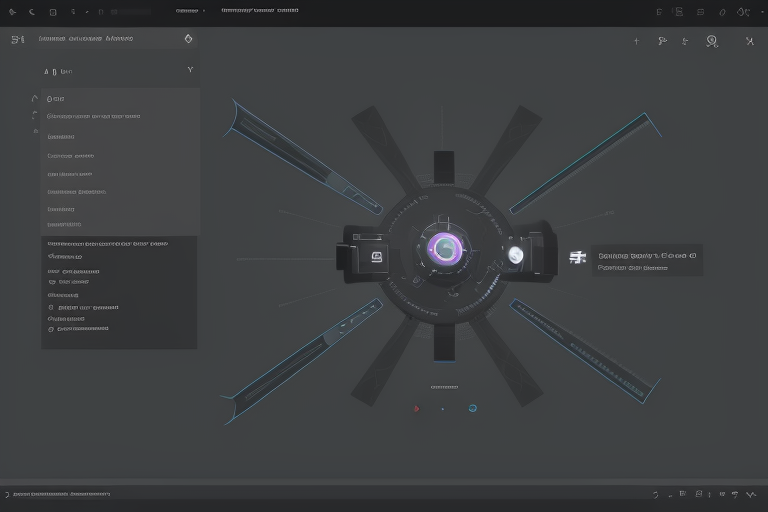Expand the first arc-marked row in the panel

coord(35,99)
